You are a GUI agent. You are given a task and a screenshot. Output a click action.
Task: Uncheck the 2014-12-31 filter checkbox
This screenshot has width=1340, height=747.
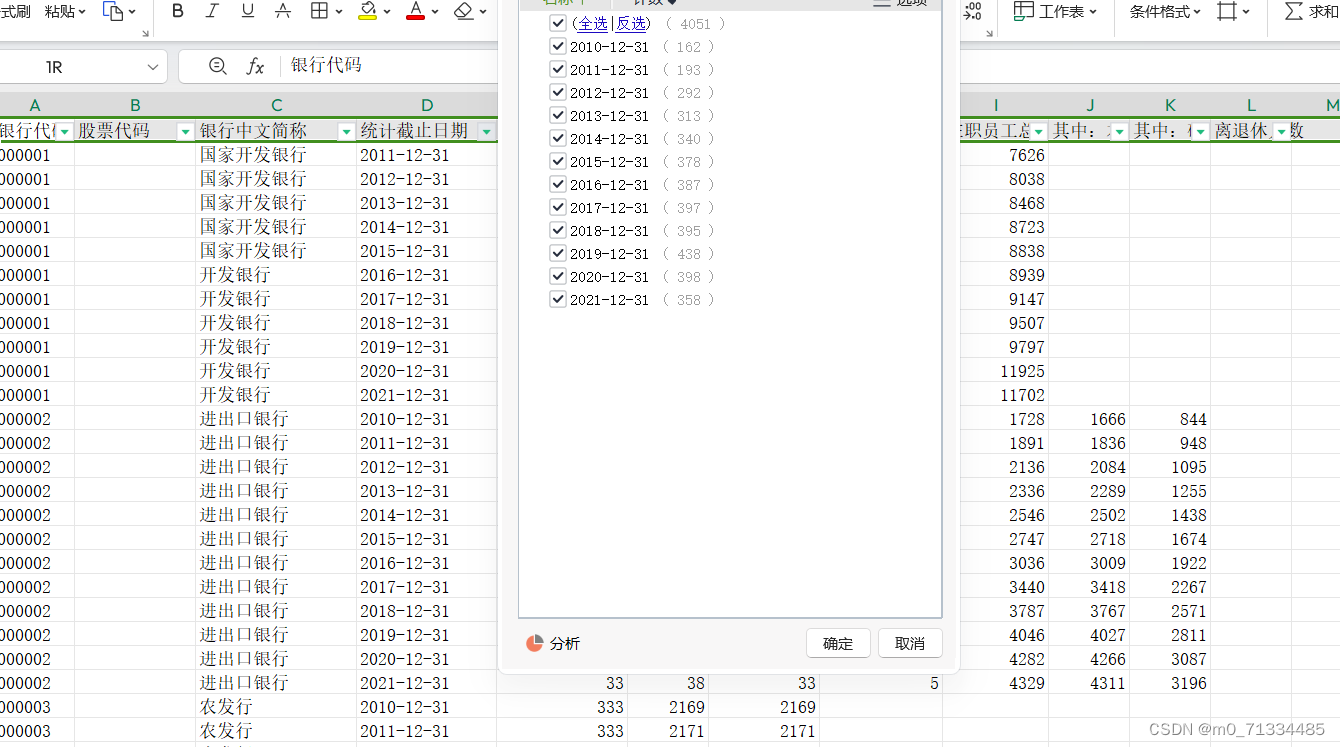point(558,138)
